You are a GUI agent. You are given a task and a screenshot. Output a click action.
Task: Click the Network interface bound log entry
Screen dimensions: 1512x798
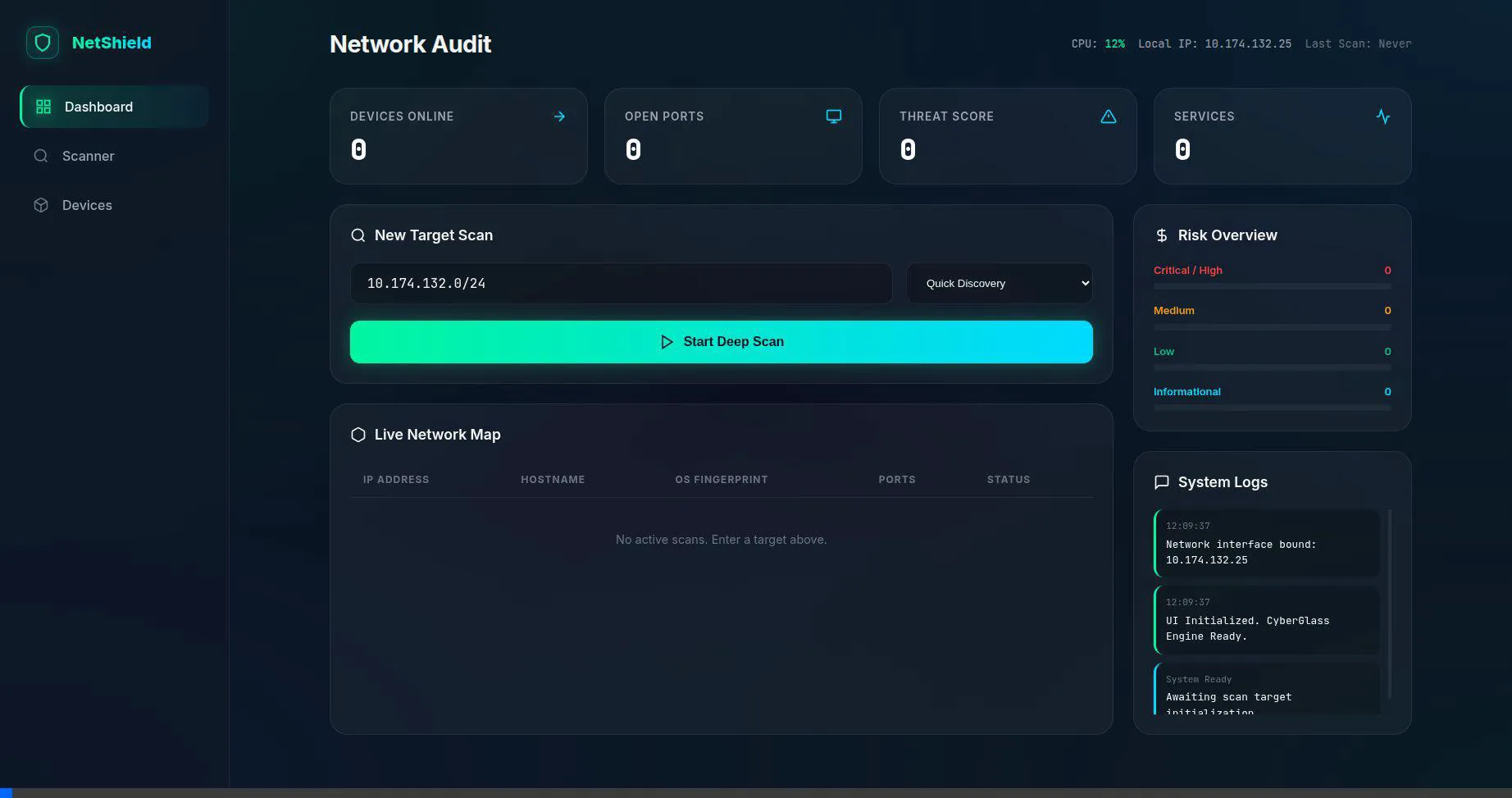1267,544
